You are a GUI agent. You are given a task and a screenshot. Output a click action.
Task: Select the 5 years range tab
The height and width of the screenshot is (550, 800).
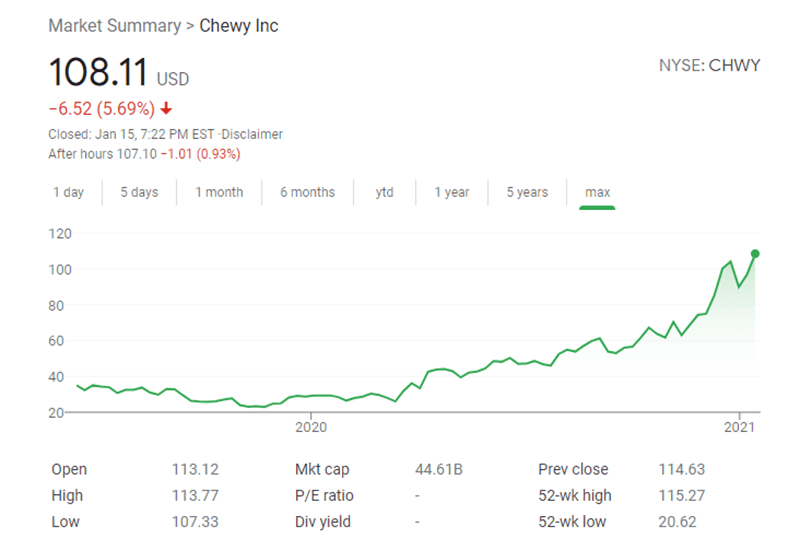527,193
